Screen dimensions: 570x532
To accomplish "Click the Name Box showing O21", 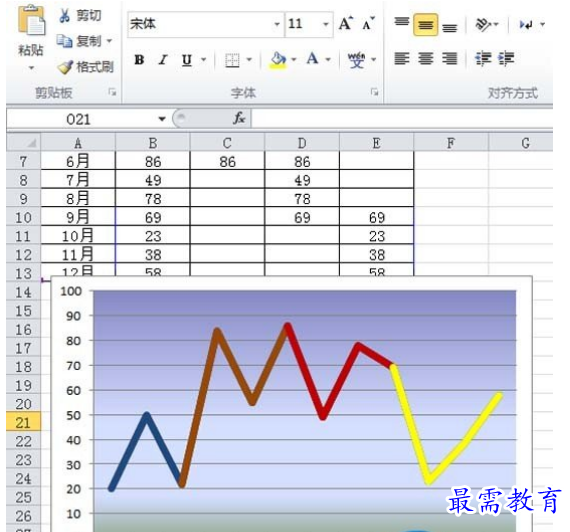I will [x=78, y=119].
